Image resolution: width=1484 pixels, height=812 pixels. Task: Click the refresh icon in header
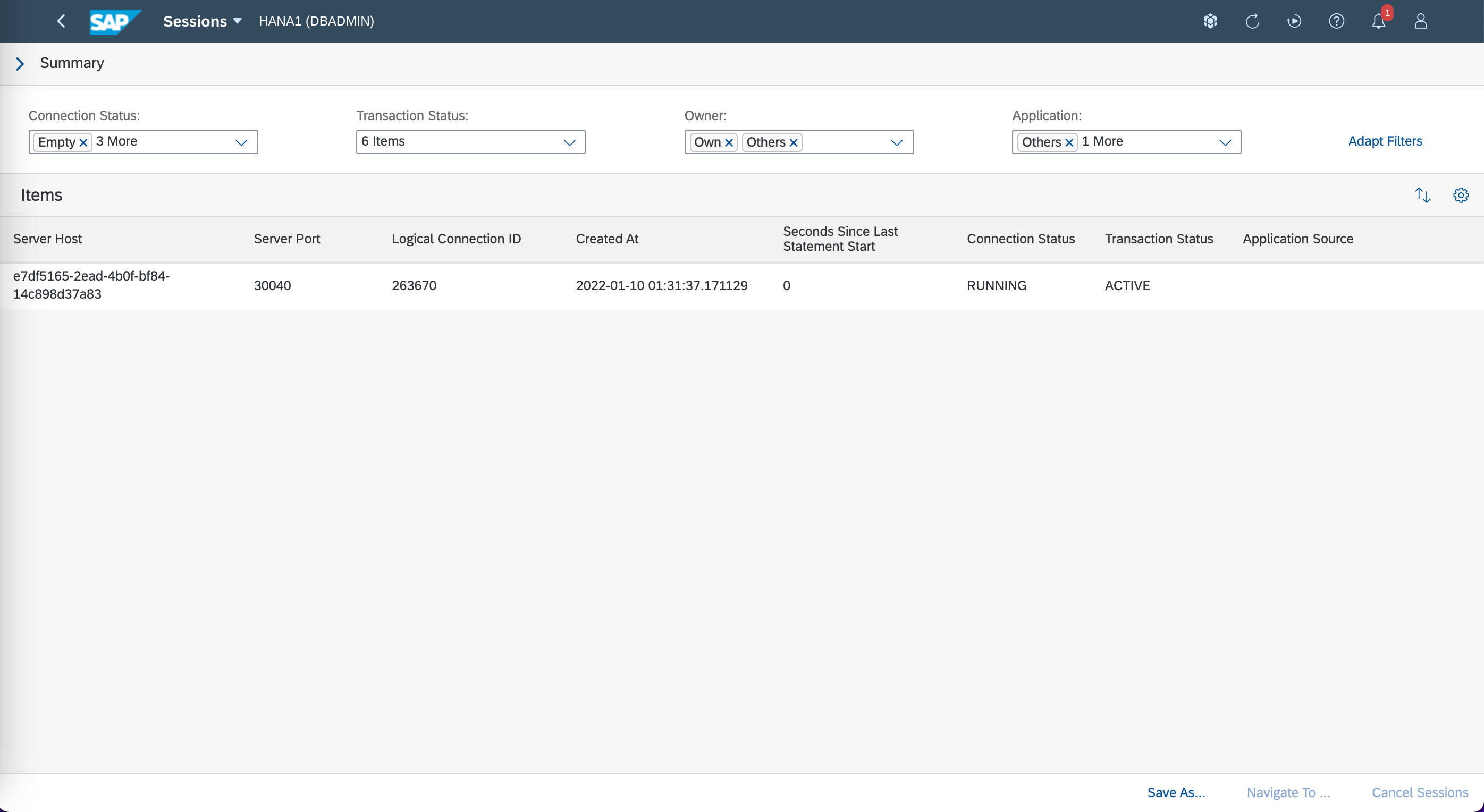1252,21
